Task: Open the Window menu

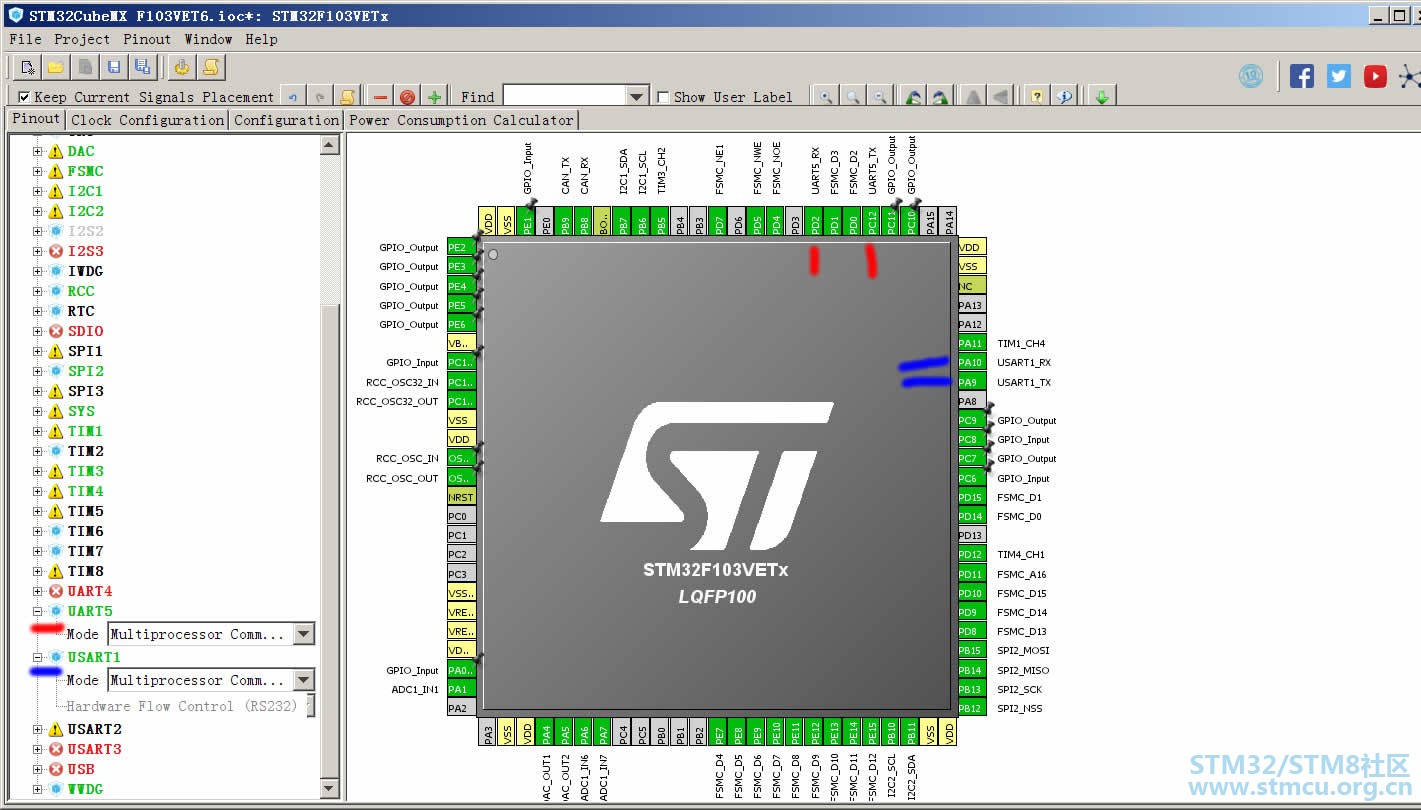Action: coord(208,39)
